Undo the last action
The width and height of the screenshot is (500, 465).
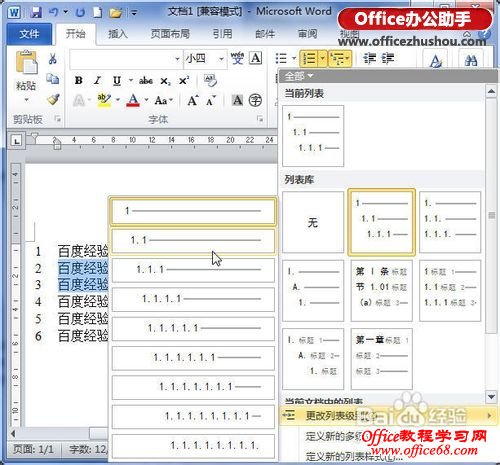(x=53, y=13)
